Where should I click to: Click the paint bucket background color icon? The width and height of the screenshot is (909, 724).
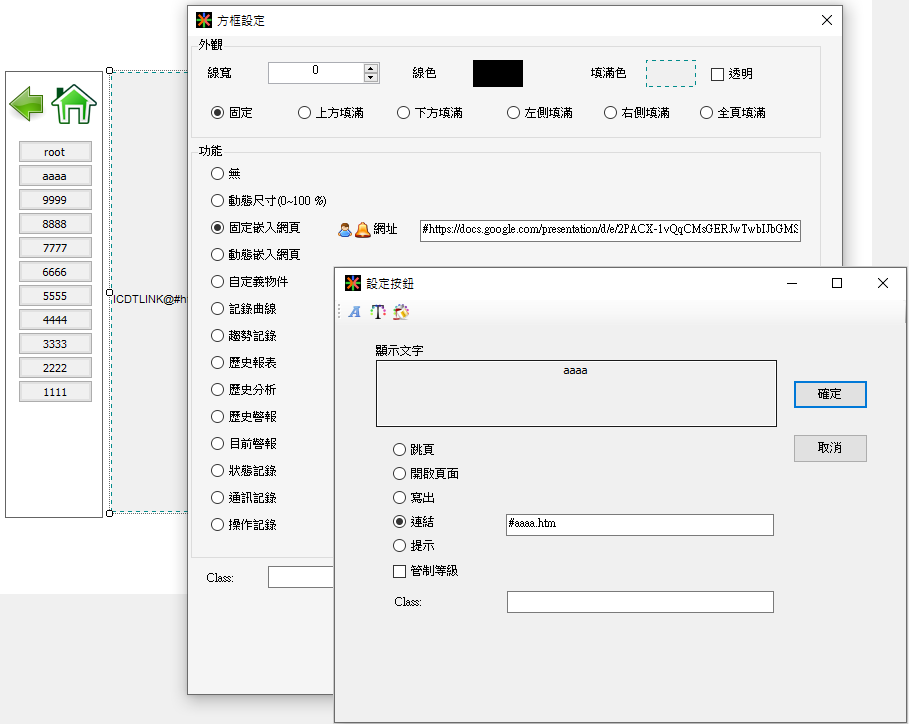[401, 312]
